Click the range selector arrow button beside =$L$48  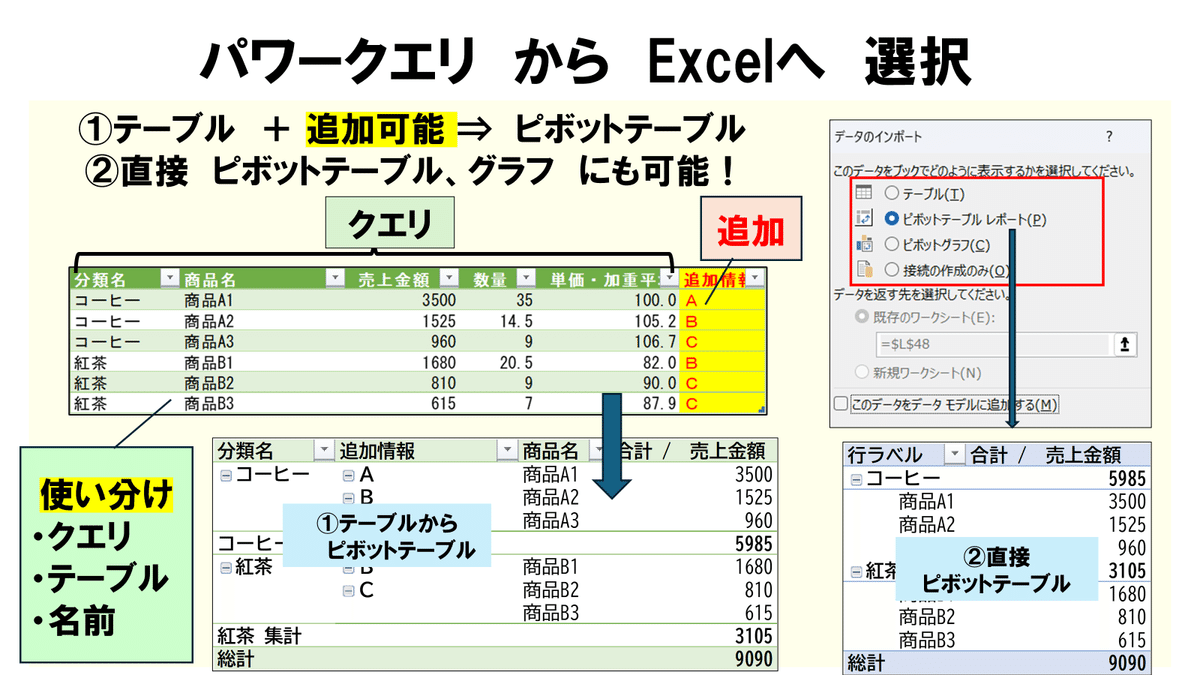pos(1126,344)
